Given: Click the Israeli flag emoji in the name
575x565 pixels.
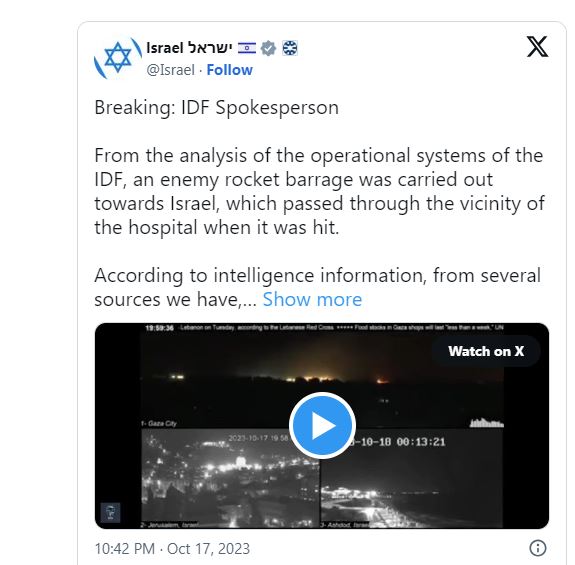Looking at the screenshot, I should pos(247,48).
